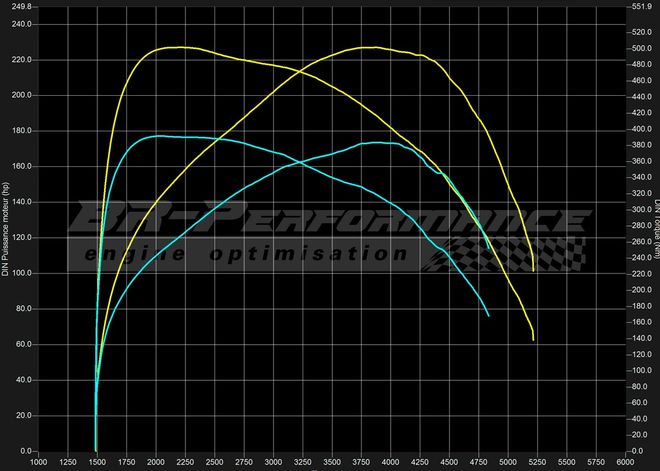Click the 249.8 label on the left axis
The height and width of the screenshot is (471, 660).
pos(20,6)
